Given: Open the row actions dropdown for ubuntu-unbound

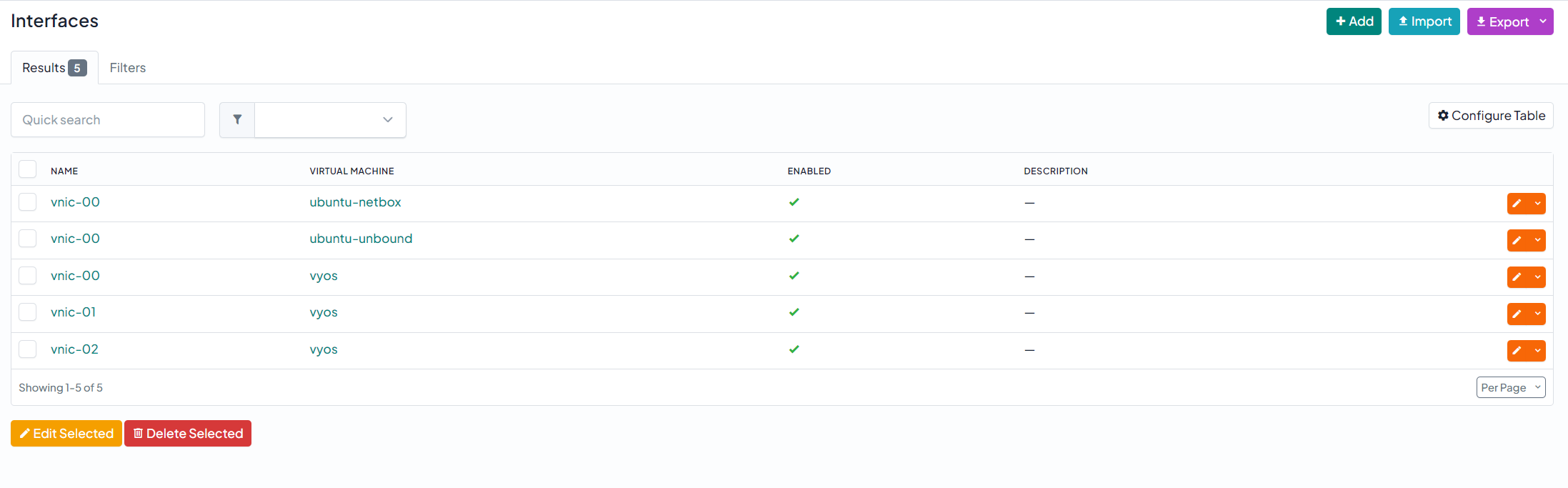Looking at the screenshot, I should pyautogui.click(x=1538, y=240).
